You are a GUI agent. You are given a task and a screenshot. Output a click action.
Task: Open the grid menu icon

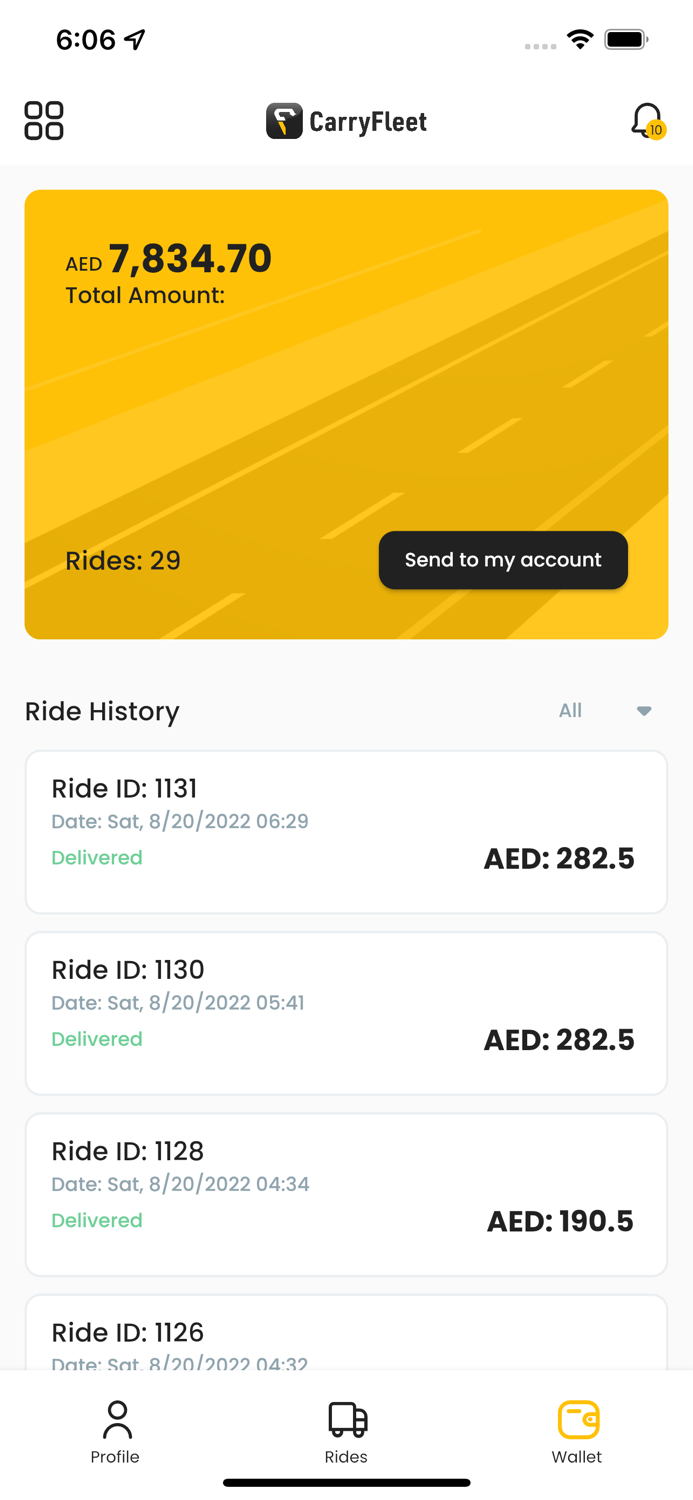43,120
